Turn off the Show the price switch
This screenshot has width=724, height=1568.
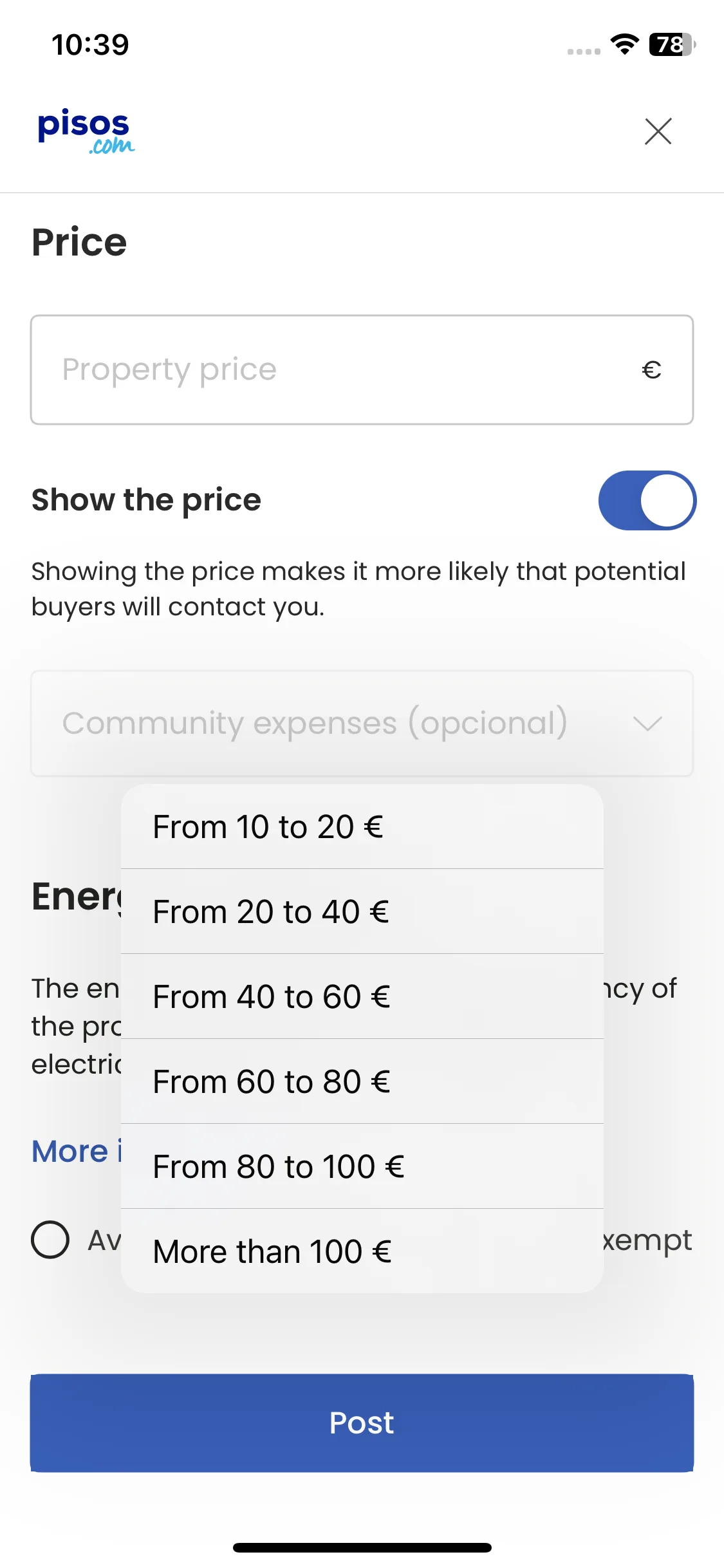point(647,501)
